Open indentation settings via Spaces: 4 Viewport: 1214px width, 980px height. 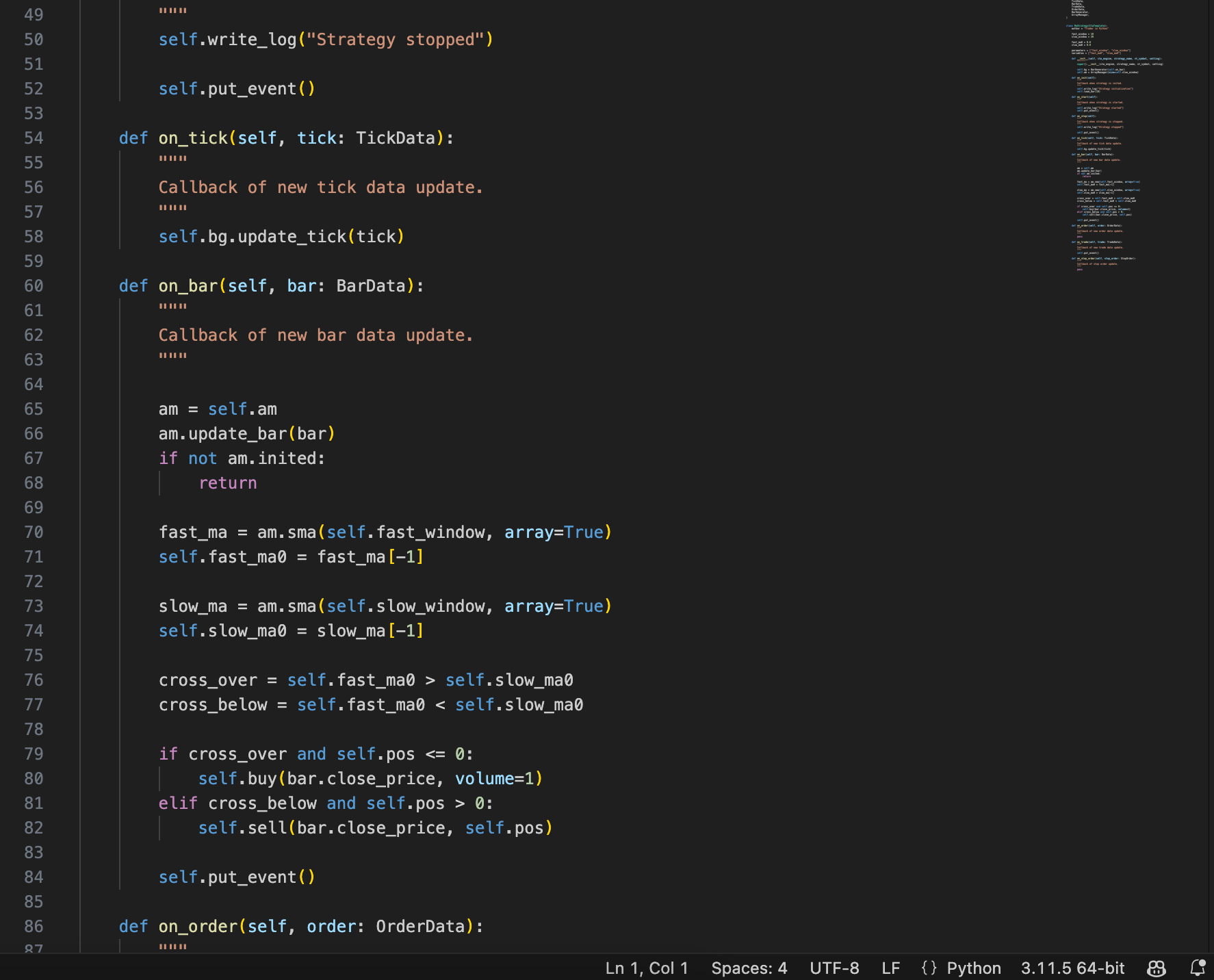[749, 968]
